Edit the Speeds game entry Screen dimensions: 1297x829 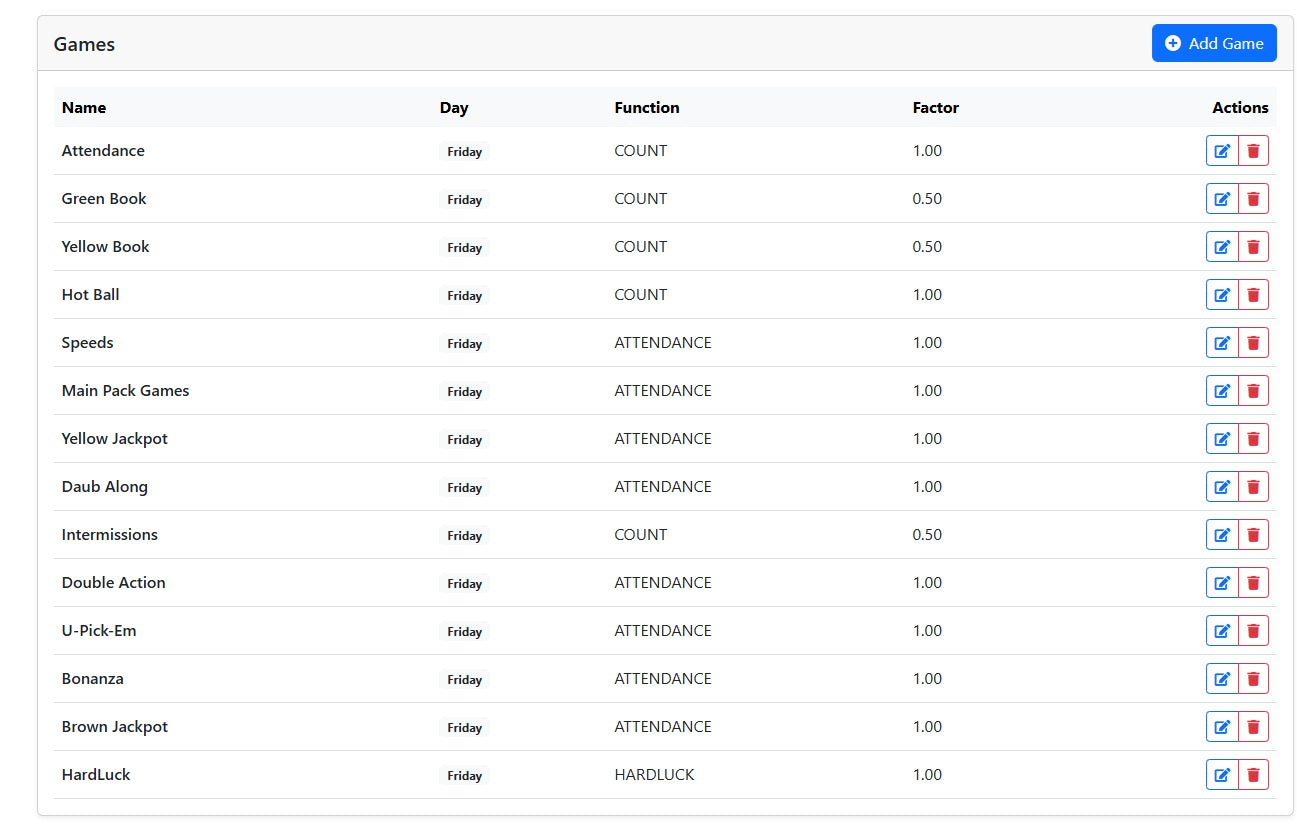[x=1222, y=343]
